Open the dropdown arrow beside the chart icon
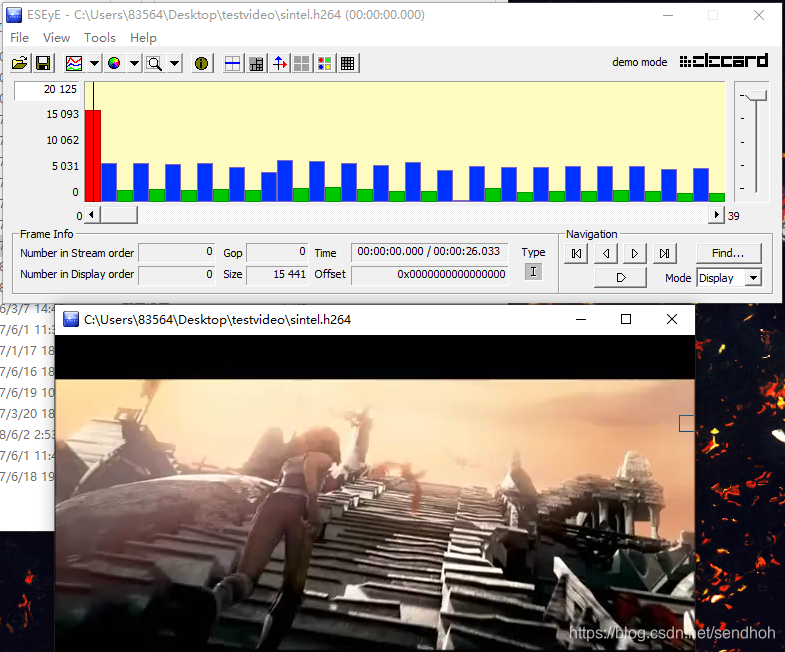Screen dimensions: 785x652 (94, 64)
